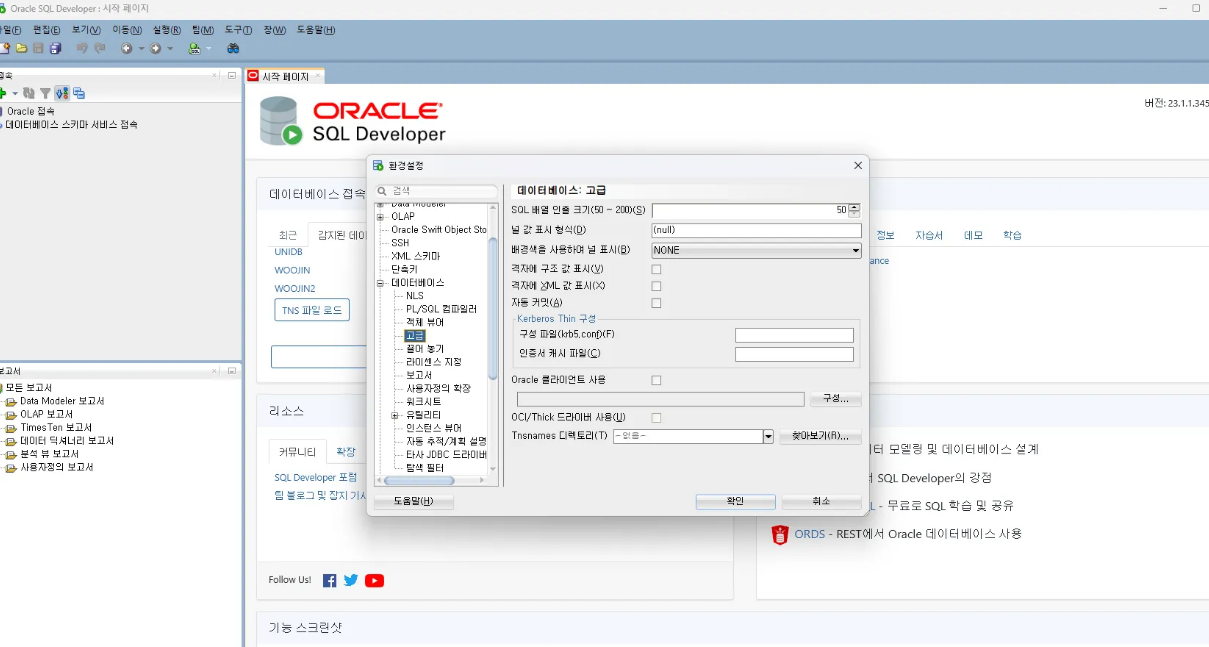This screenshot has height=647, width=1209.
Task: Click the 구성... button
Action: [x=835, y=399]
